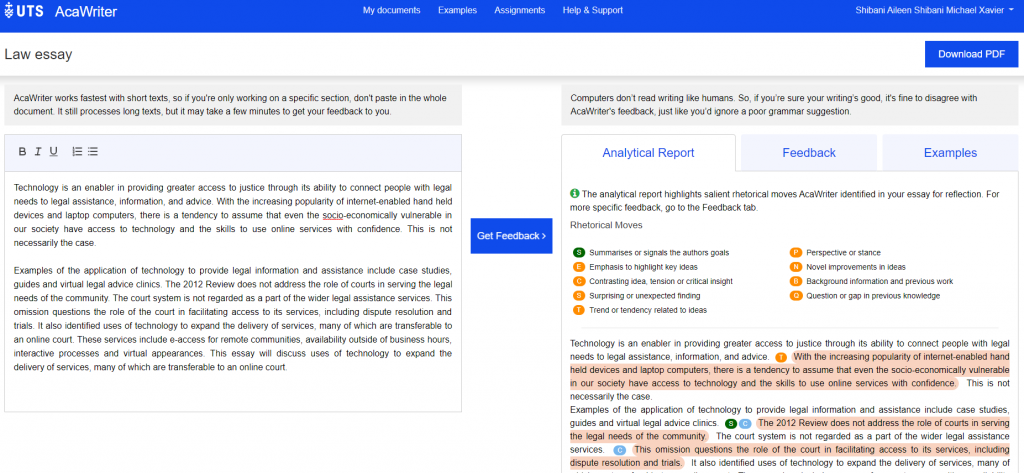1024x473 pixels.
Task: Click the label 'Summarises or signals the authors goals'
Action: coord(659,252)
